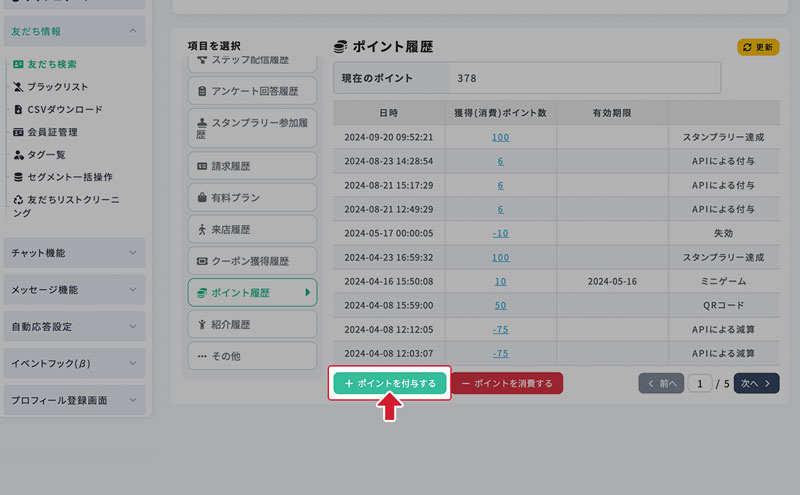Screen dimensions: 800x495
Task: Open the 100 point link dated 2024-09-20
Action: [500, 137]
